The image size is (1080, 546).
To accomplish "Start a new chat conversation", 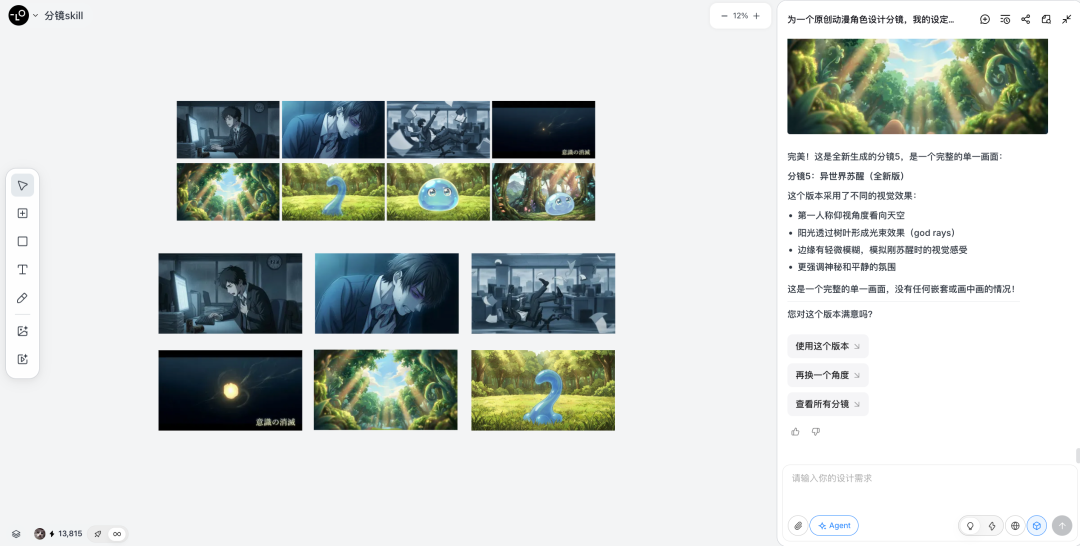I will coord(985,19).
